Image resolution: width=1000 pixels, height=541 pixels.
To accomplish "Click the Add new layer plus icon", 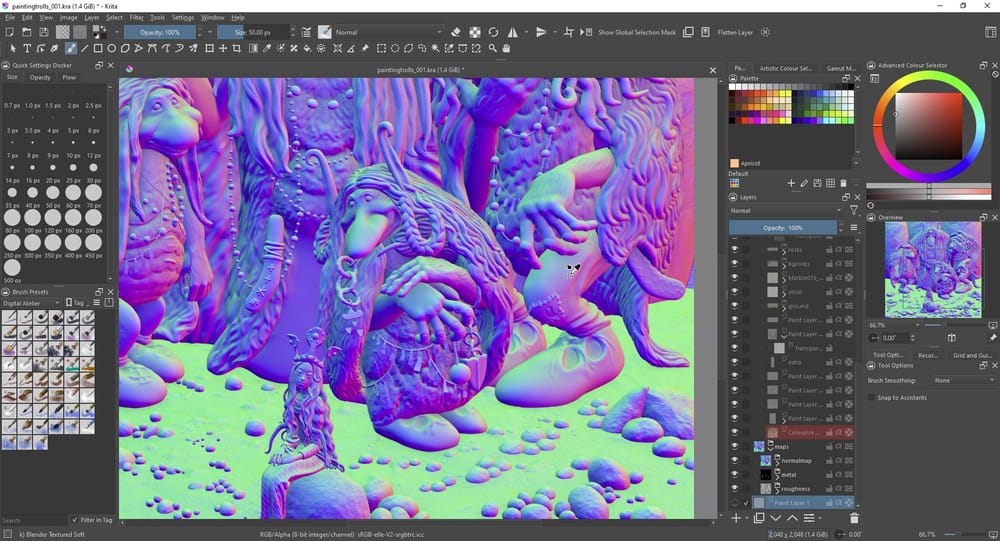I will (x=736, y=518).
